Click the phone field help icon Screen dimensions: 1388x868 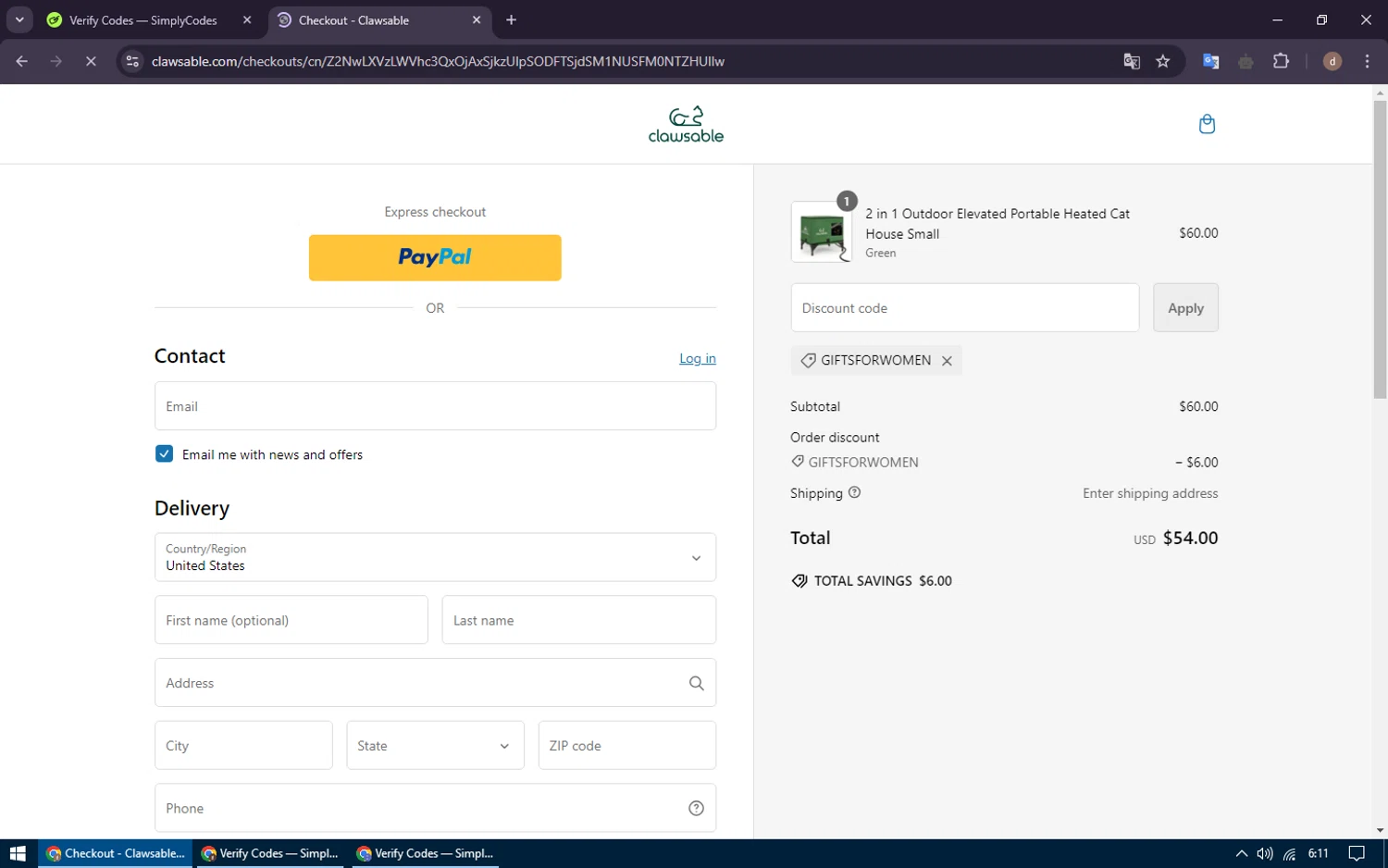(696, 808)
